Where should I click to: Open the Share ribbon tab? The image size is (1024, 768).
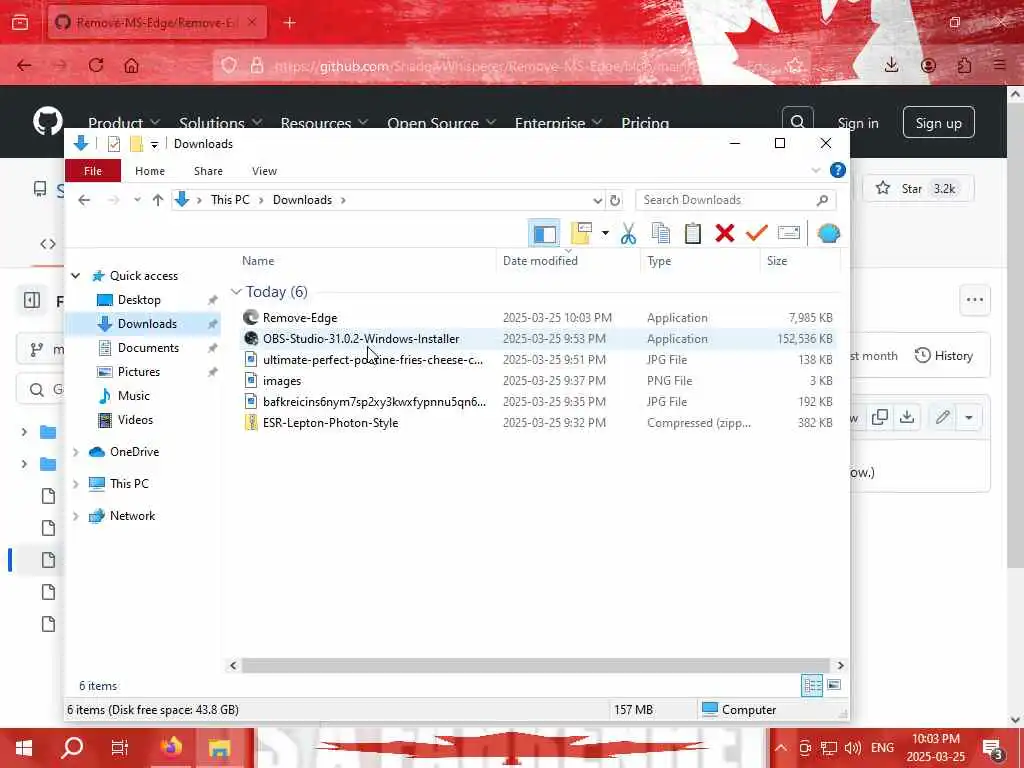(208, 171)
